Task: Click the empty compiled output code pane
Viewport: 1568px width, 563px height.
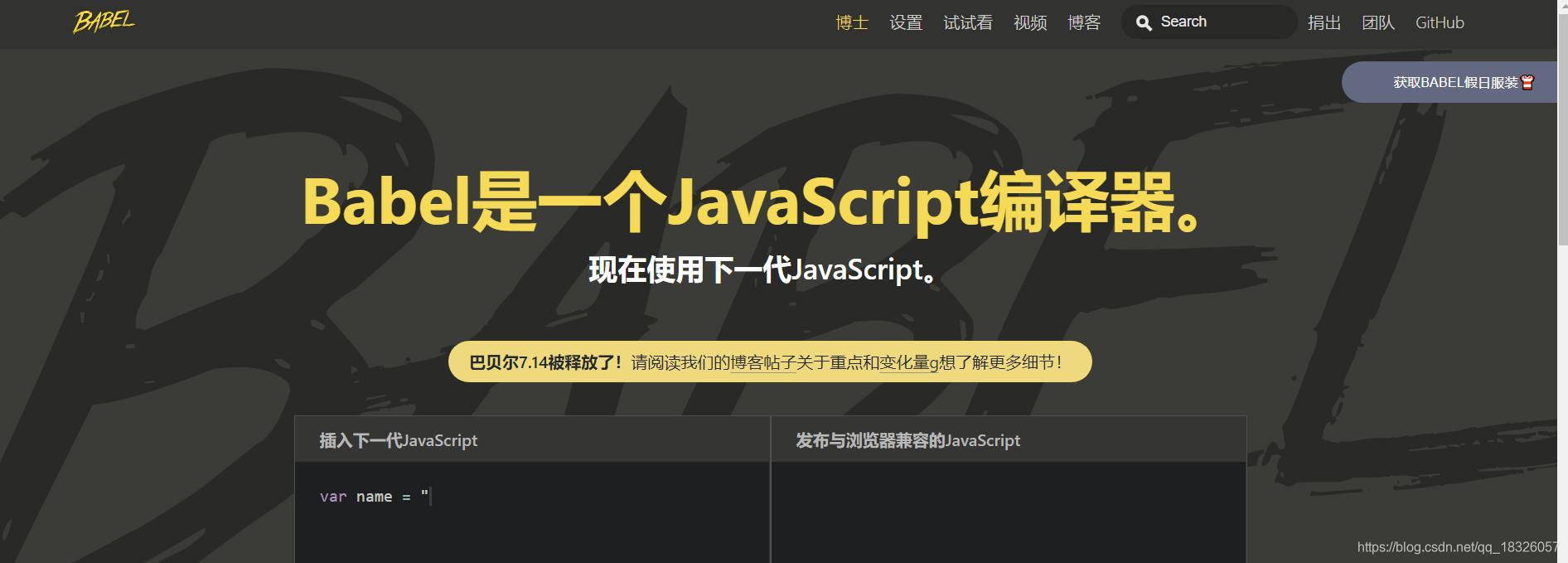Action: click(1009, 512)
